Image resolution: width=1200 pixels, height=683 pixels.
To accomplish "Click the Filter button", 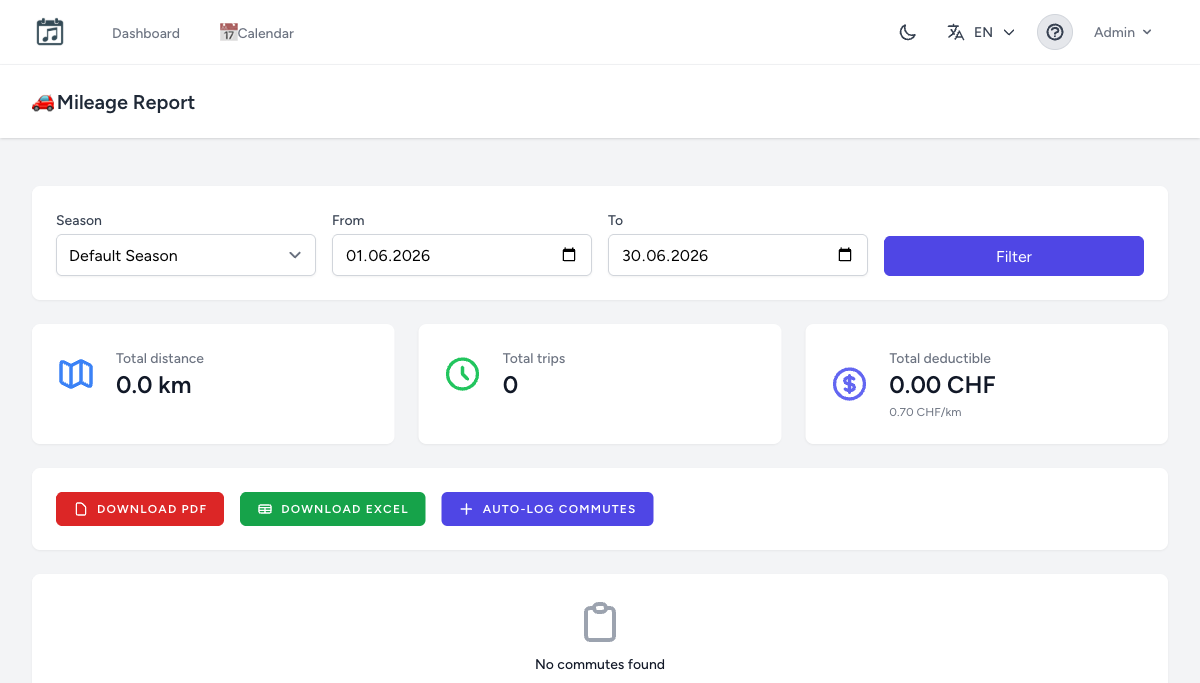I will 1014,256.
